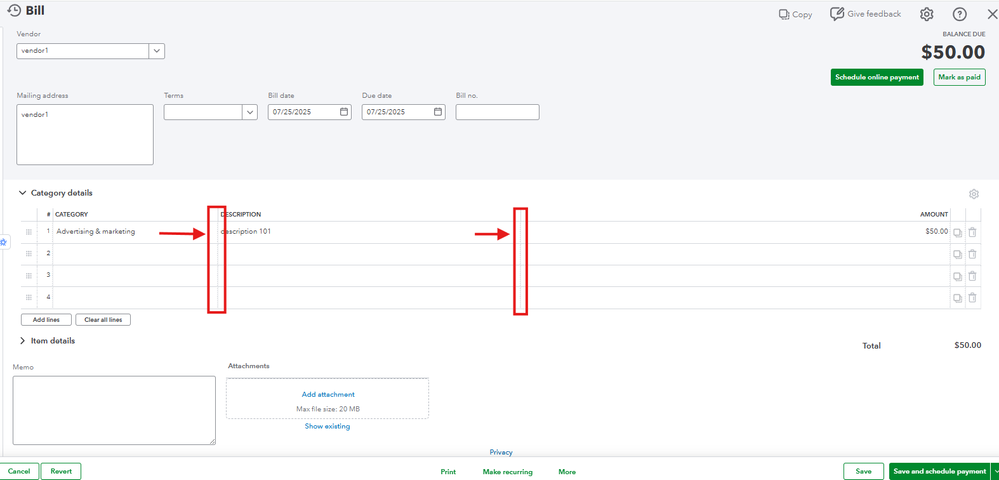Open the settings gear at top right
This screenshot has width=999, height=480.
coord(927,14)
